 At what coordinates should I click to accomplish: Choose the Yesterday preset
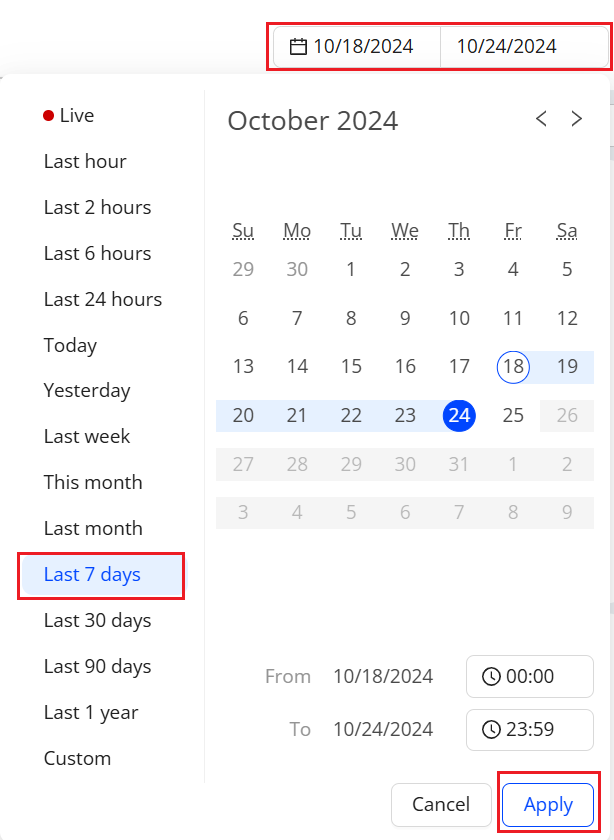(x=87, y=391)
